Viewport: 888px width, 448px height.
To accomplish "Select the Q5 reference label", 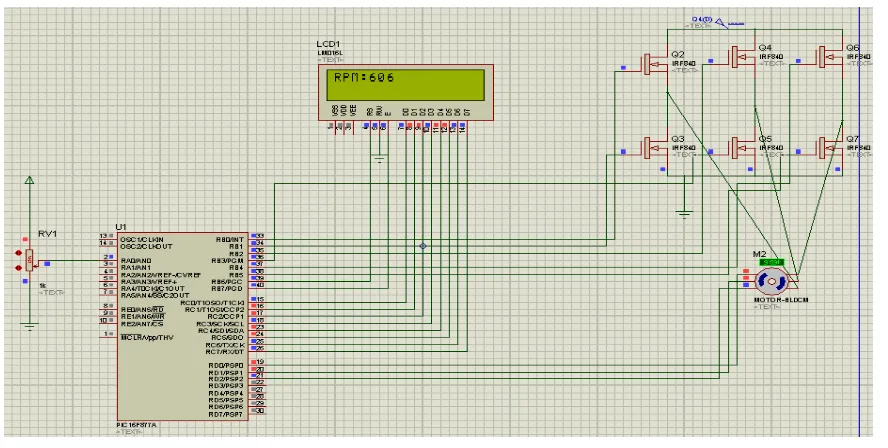I will tap(765, 139).
